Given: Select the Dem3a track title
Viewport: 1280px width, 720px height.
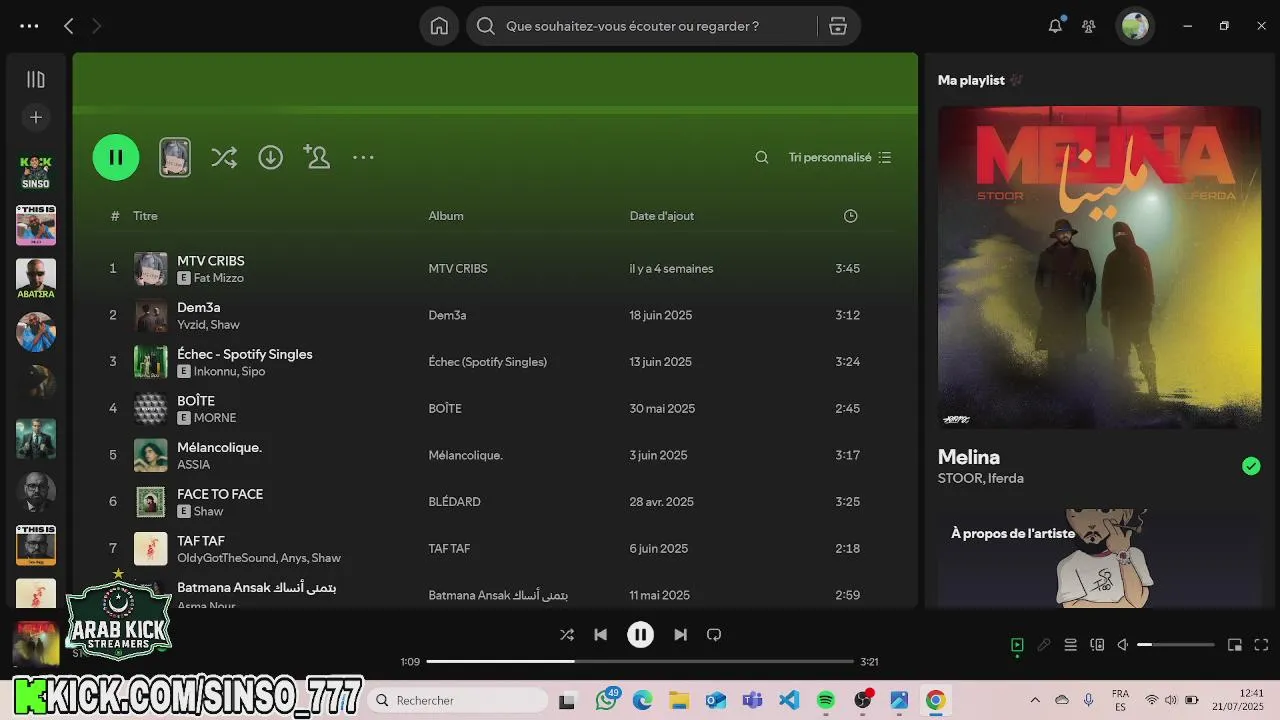Looking at the screenshot, I should 199,307.
